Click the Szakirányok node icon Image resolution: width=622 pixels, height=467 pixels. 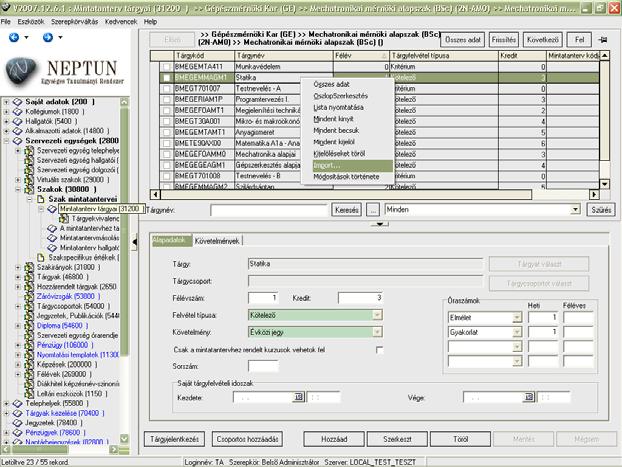point(29,267)
